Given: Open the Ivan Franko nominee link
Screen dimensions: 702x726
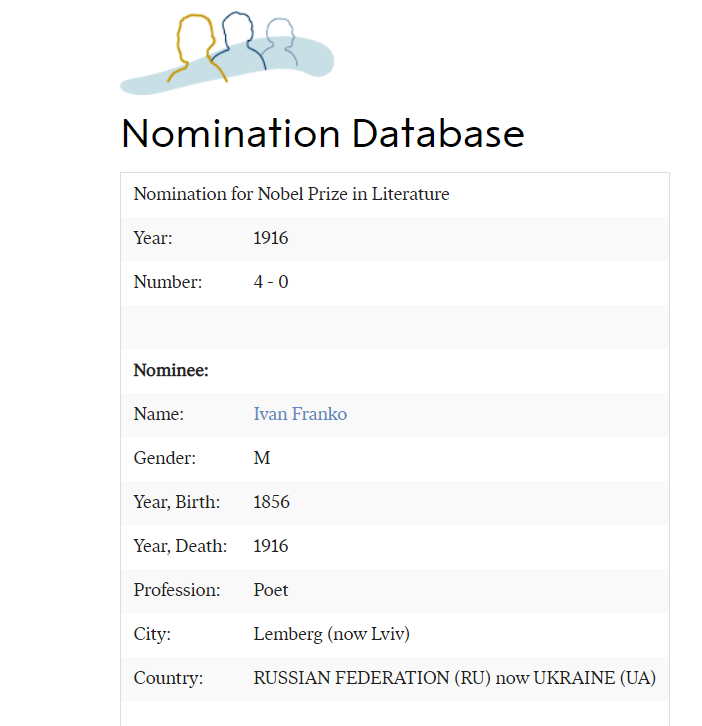Looking at the screenshot, I should pos(300,414).
